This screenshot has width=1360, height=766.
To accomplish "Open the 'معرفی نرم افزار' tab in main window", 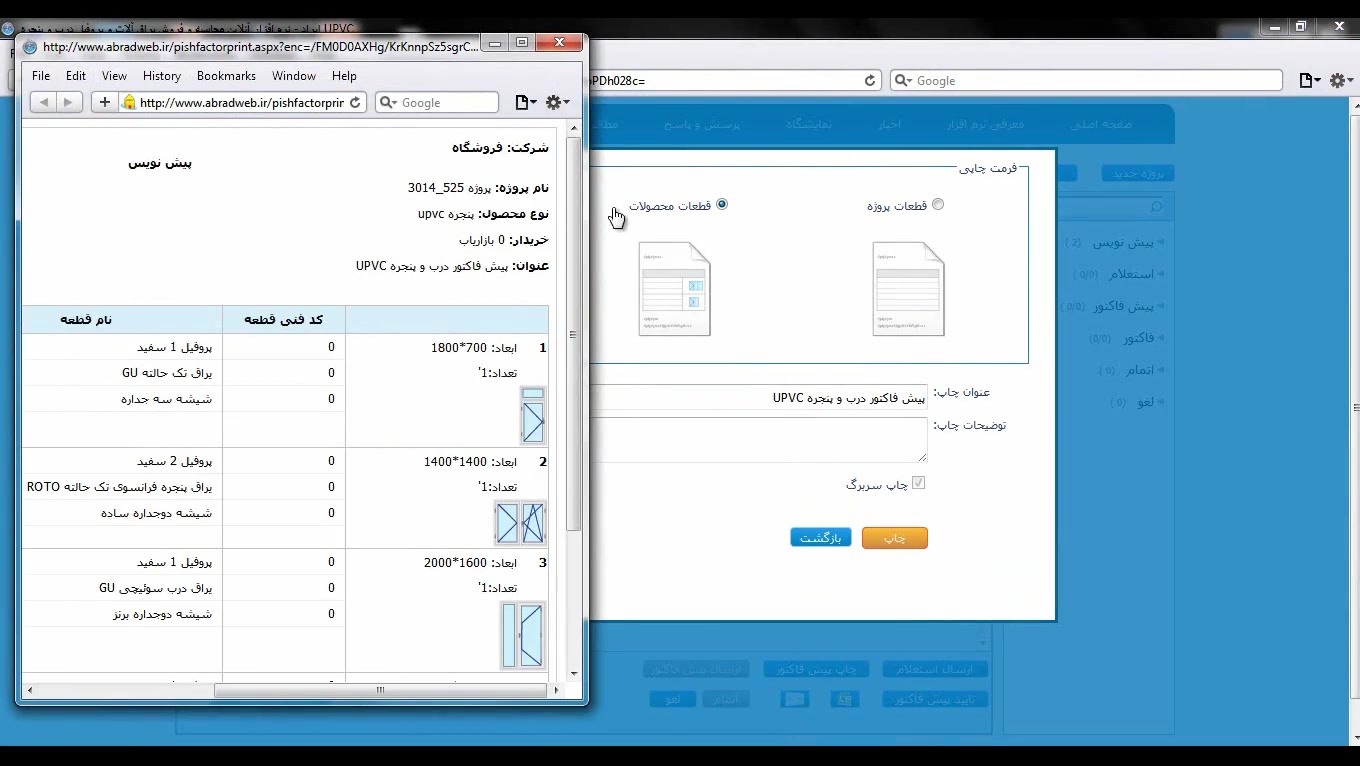I will tap(986, 124).
